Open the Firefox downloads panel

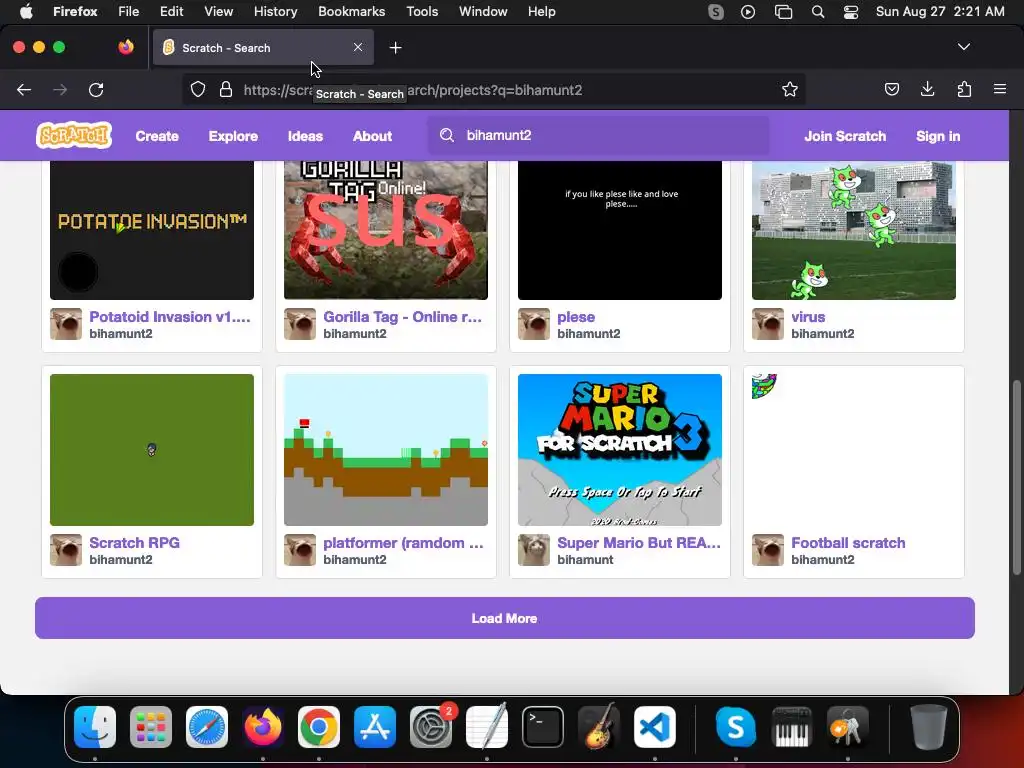tap(927, 89)
